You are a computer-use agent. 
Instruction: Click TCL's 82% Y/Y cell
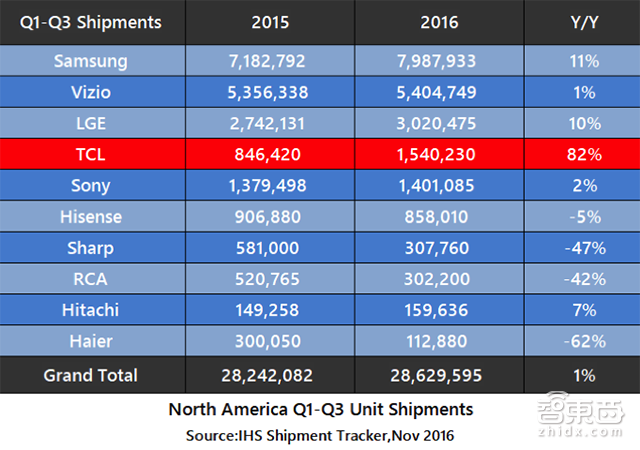(x=586, y=155)
